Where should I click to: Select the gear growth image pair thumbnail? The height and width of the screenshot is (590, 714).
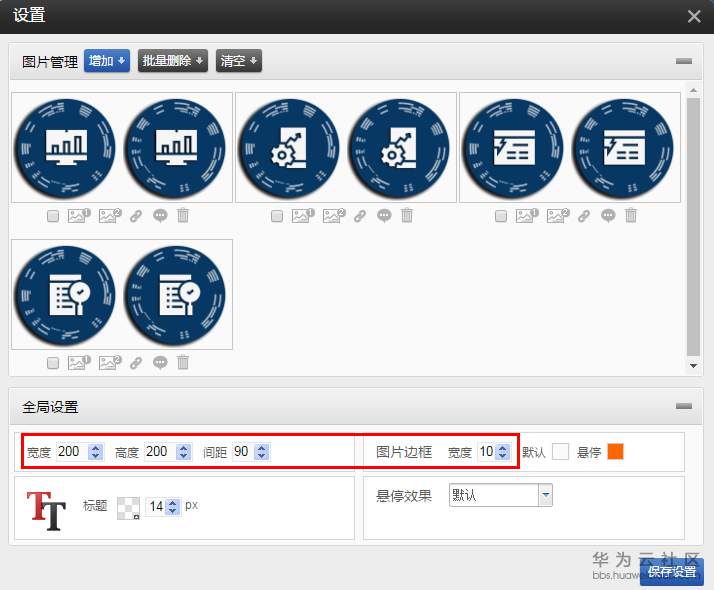tap(346, 148)
